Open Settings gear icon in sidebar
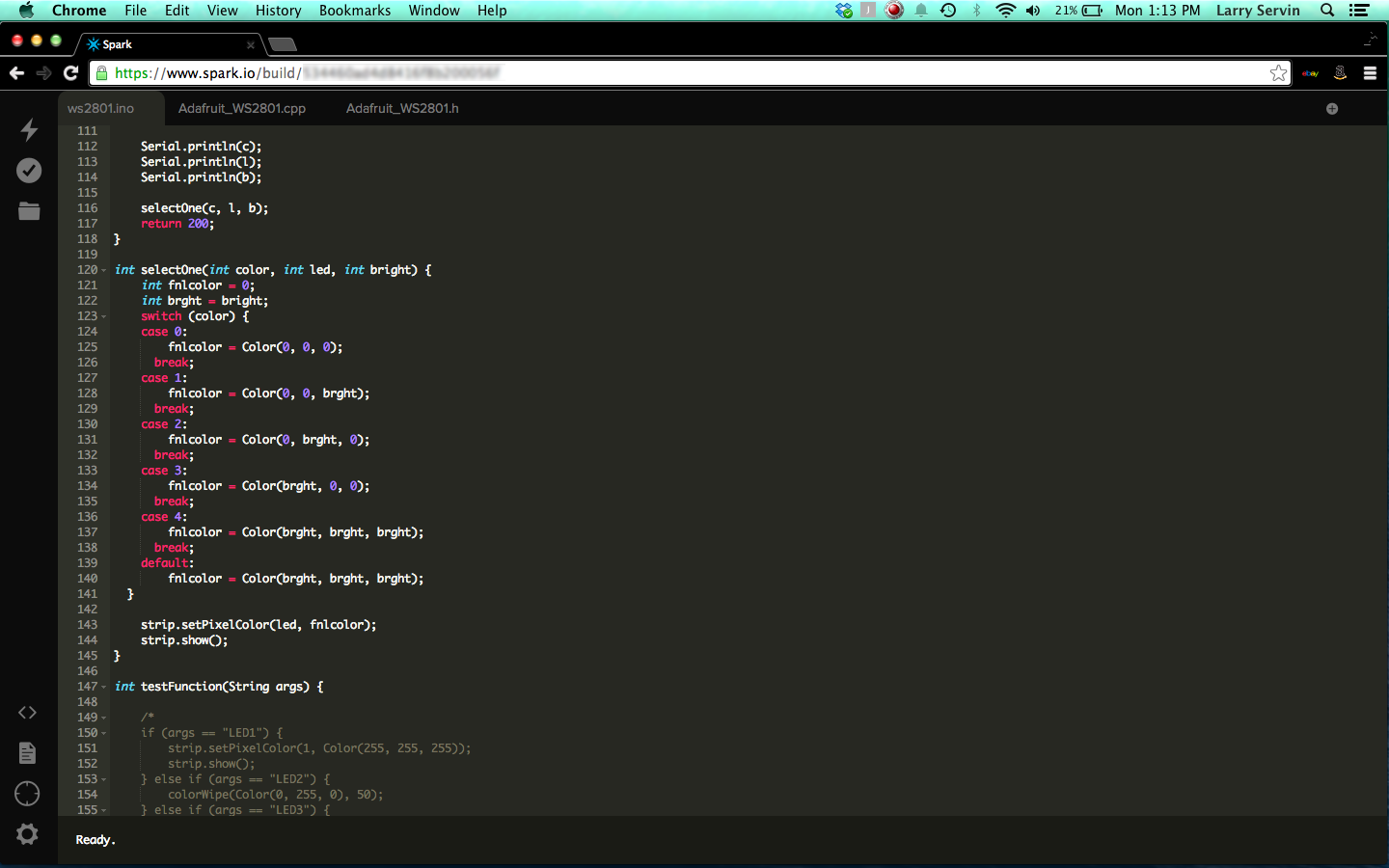This screenshot has height=868, width=1389. (27, 834)
